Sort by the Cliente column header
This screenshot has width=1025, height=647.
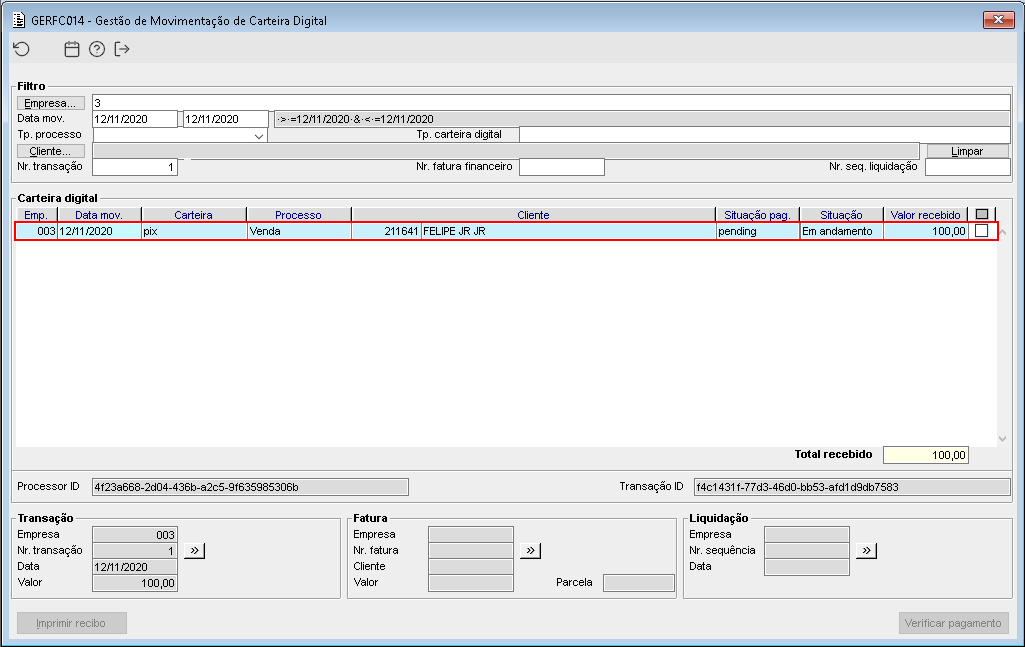pos(533,214)
